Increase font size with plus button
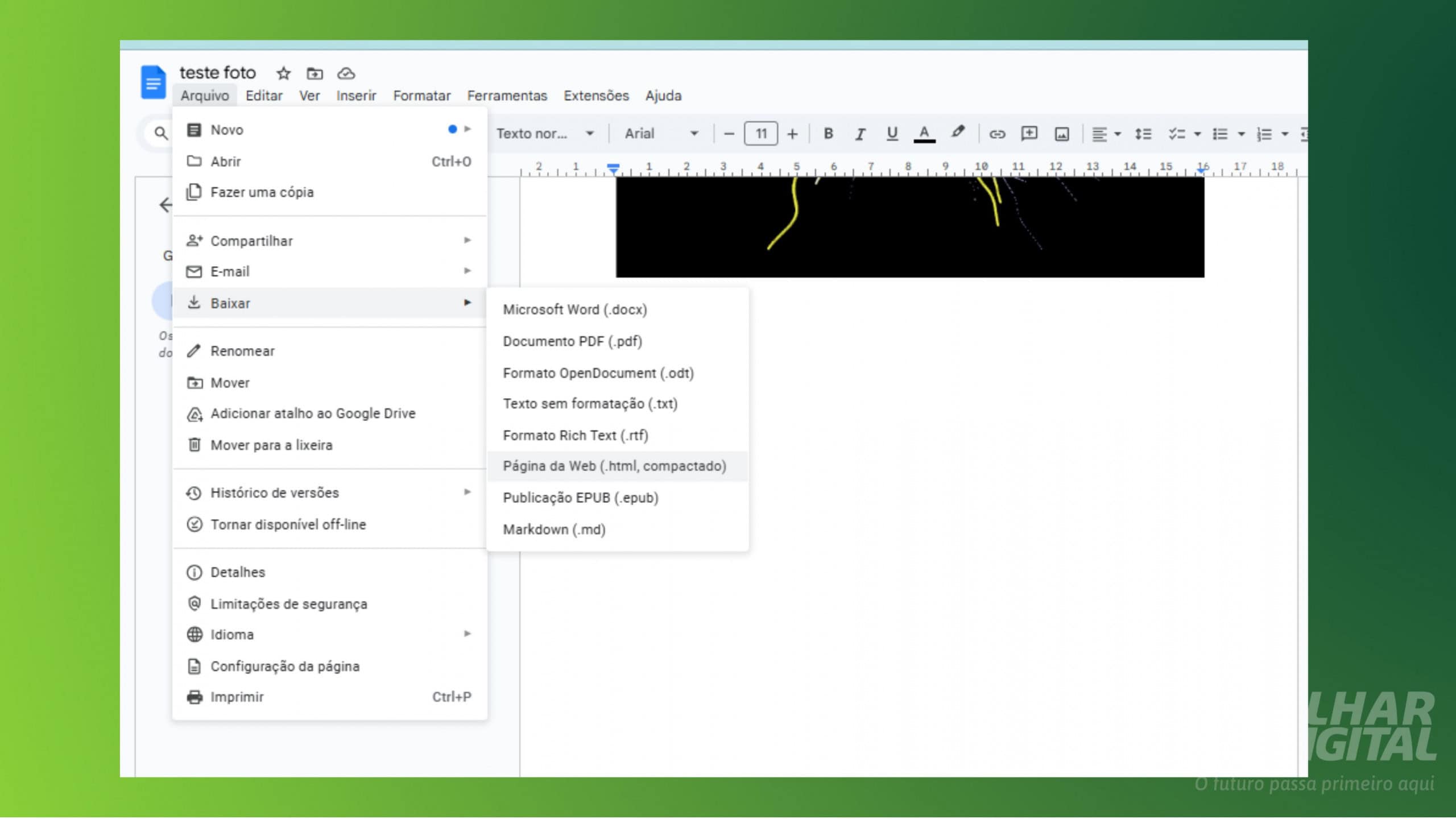This screenshot has width=1456, height=819. pos(792,134)
